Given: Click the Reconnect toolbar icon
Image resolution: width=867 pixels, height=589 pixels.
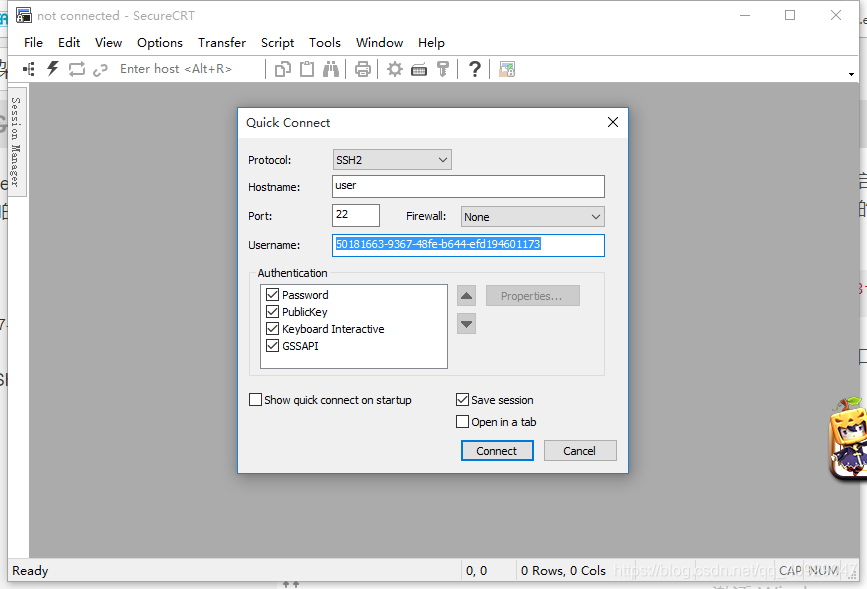Looking at the screenshot, I should [x=76, y=69].
